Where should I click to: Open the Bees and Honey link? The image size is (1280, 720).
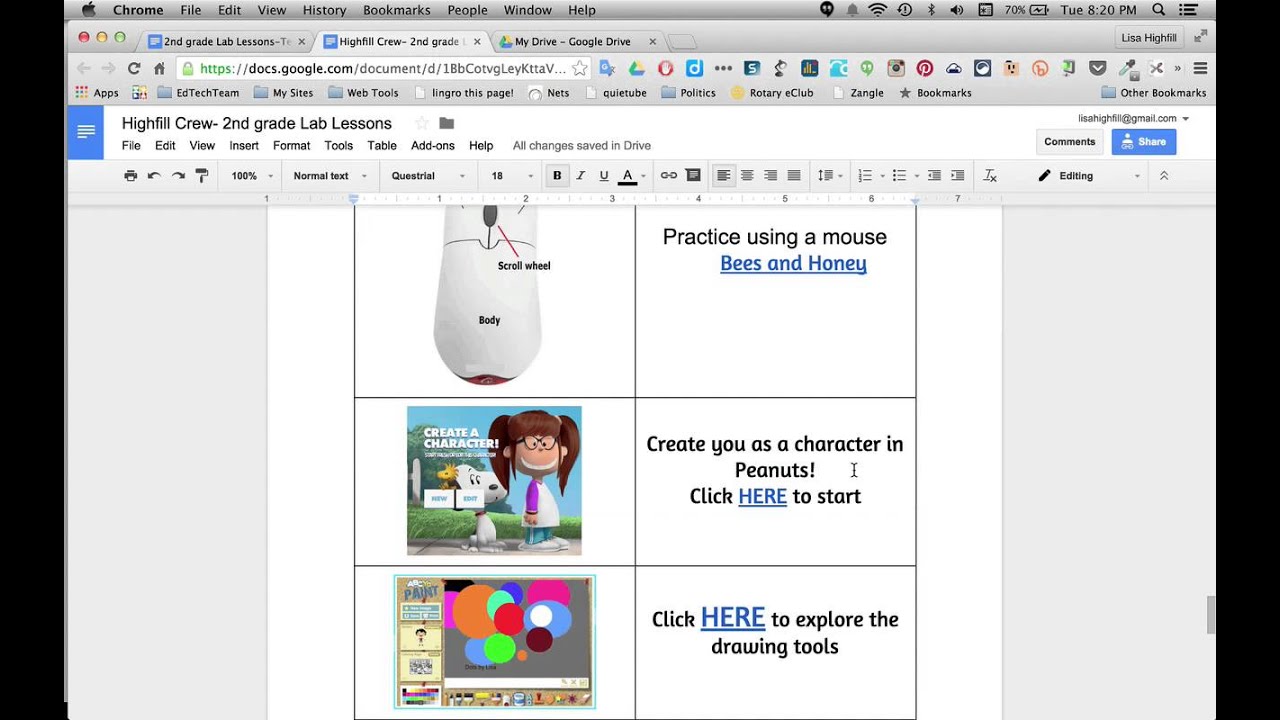click(793, 264)
